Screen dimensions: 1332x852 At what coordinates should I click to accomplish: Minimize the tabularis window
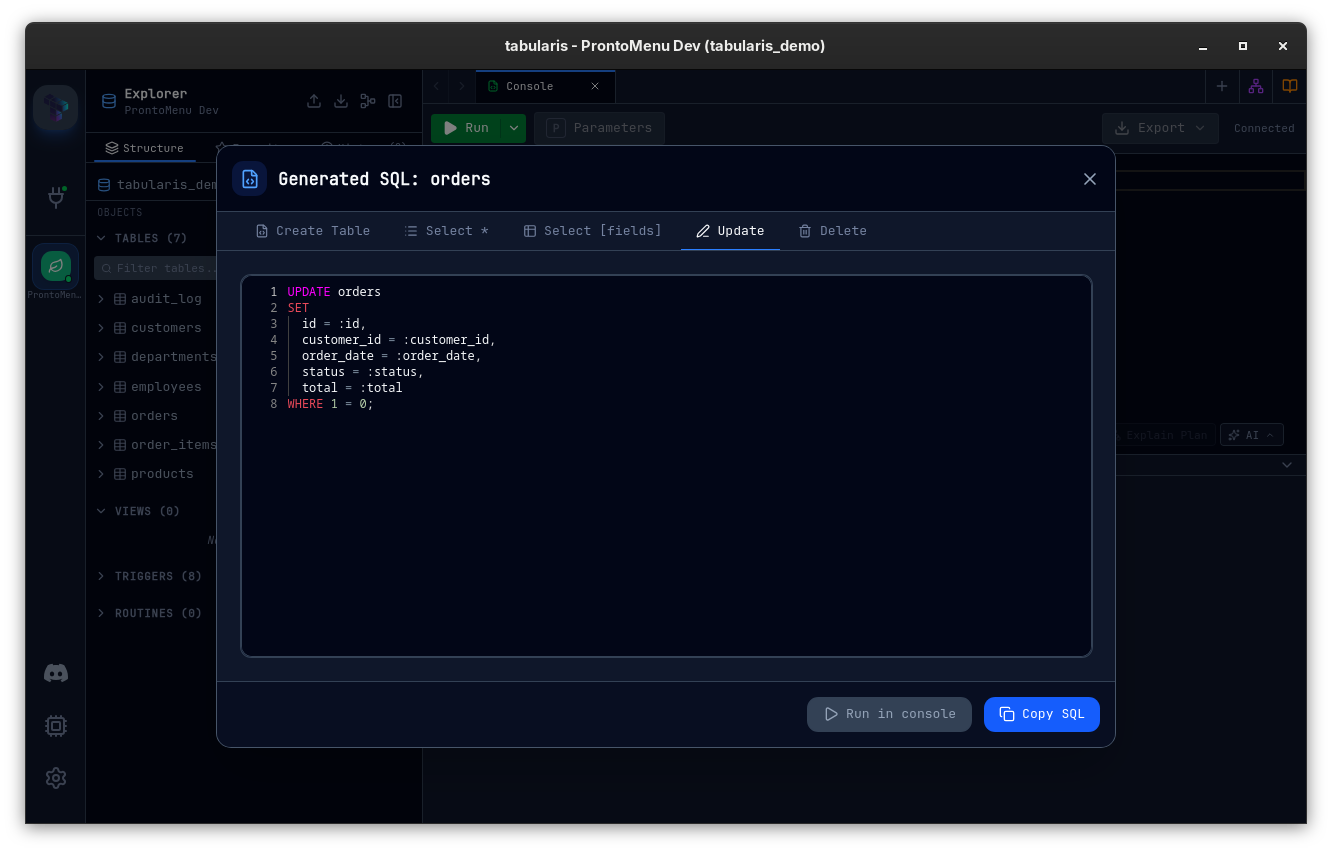1203,46
